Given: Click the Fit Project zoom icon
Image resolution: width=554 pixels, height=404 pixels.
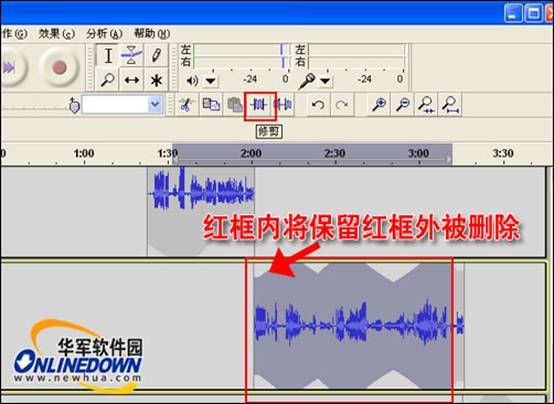Looking at the screenshot, I should coord(450,105).
